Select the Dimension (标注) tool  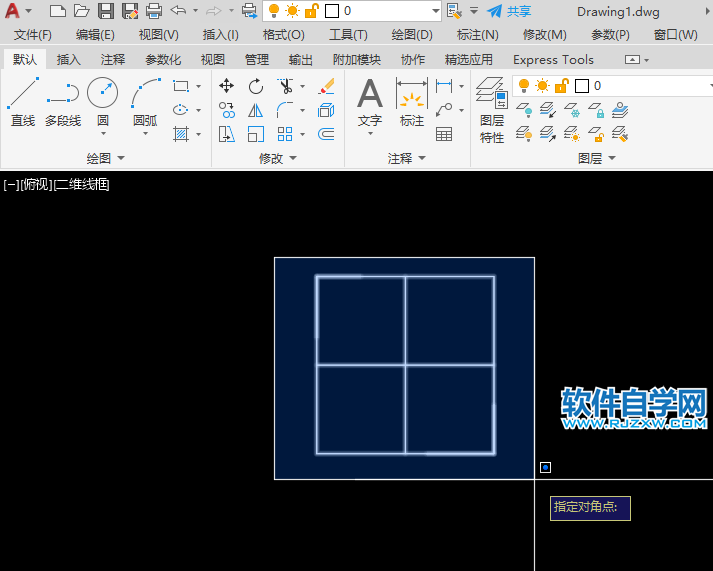pyautogui.click(x=412, y=102)
